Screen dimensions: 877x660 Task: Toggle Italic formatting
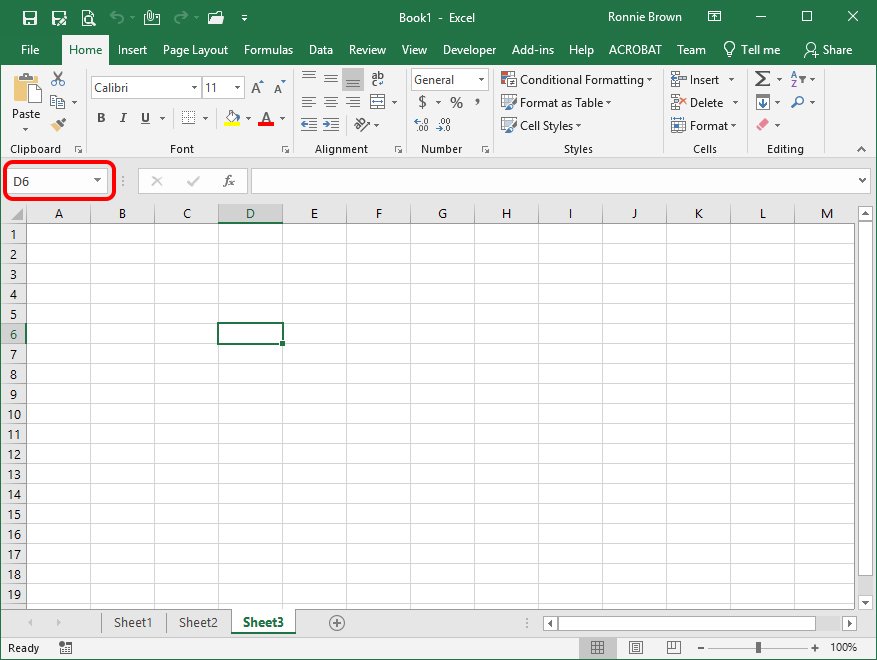point(123,118)
